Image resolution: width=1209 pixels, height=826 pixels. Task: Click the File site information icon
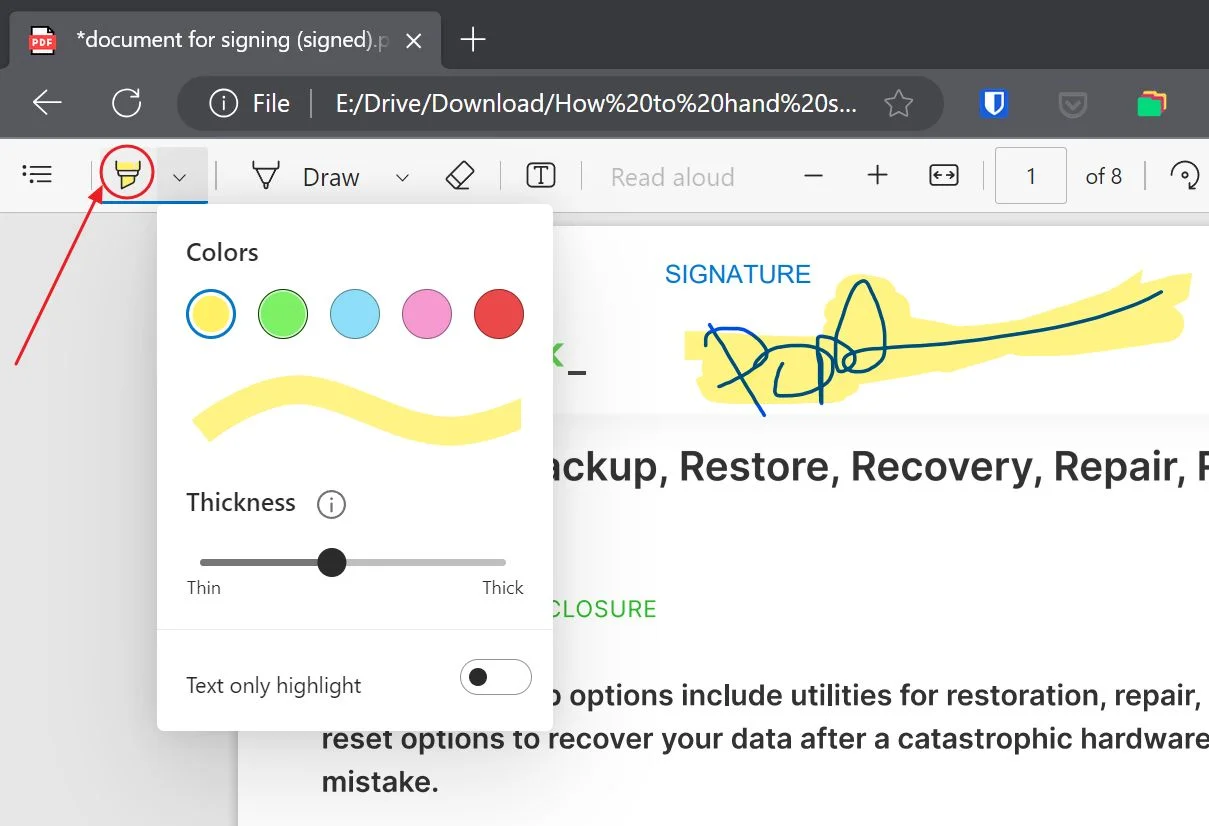[x=223, y=103]
